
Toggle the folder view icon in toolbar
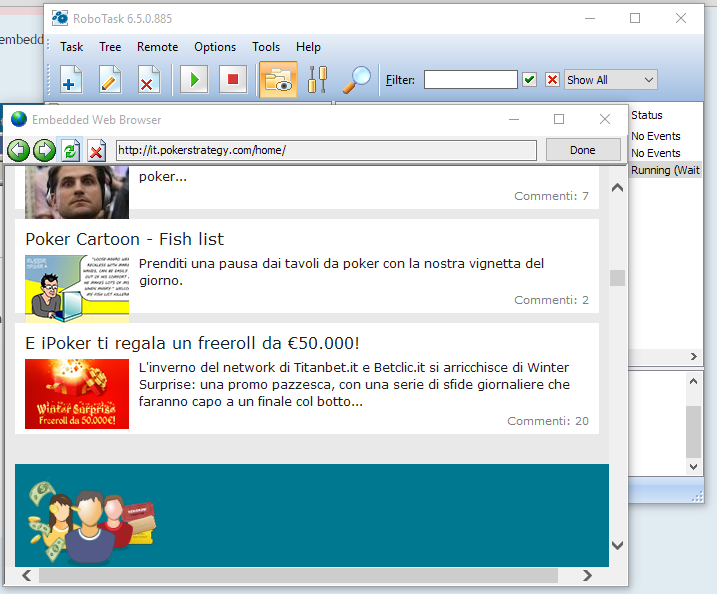pos(278,80)
